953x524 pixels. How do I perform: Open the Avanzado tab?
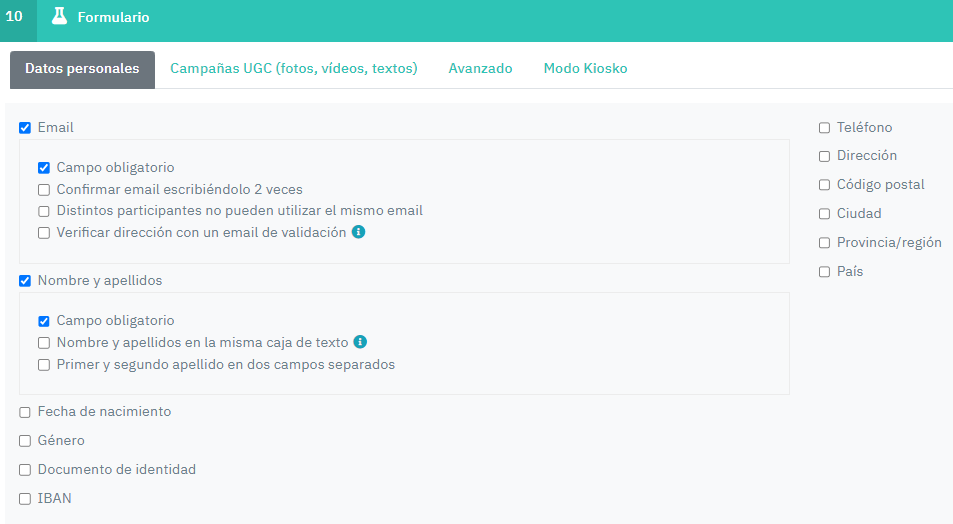coord(480,69)
